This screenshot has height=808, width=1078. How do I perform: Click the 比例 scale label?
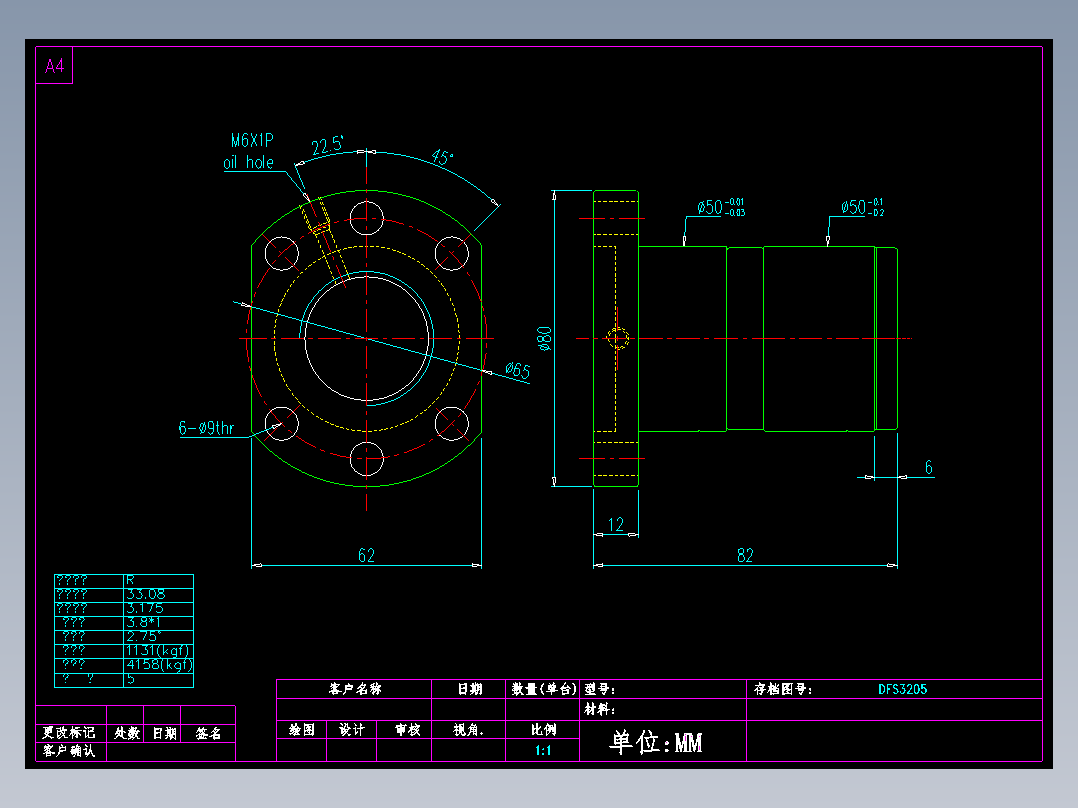[543, 730]
